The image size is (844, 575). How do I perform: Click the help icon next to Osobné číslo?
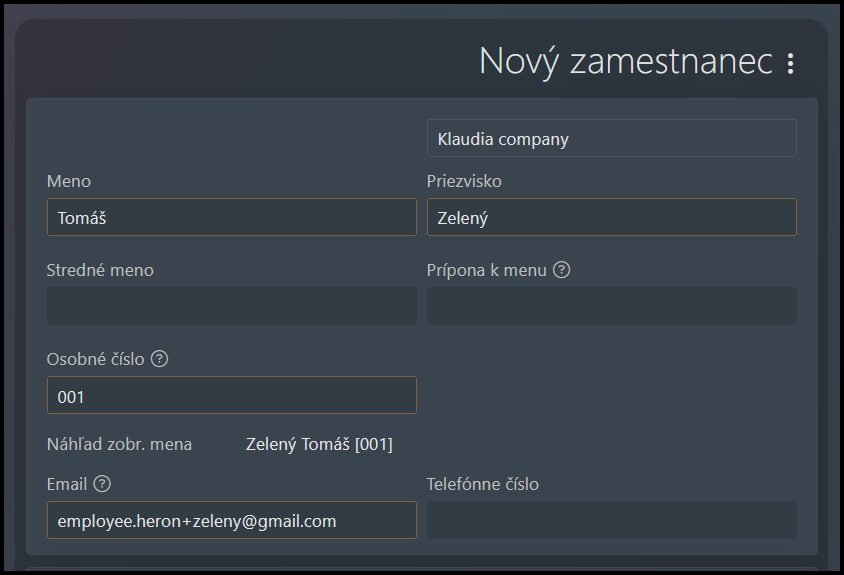[x=159, y=359]
